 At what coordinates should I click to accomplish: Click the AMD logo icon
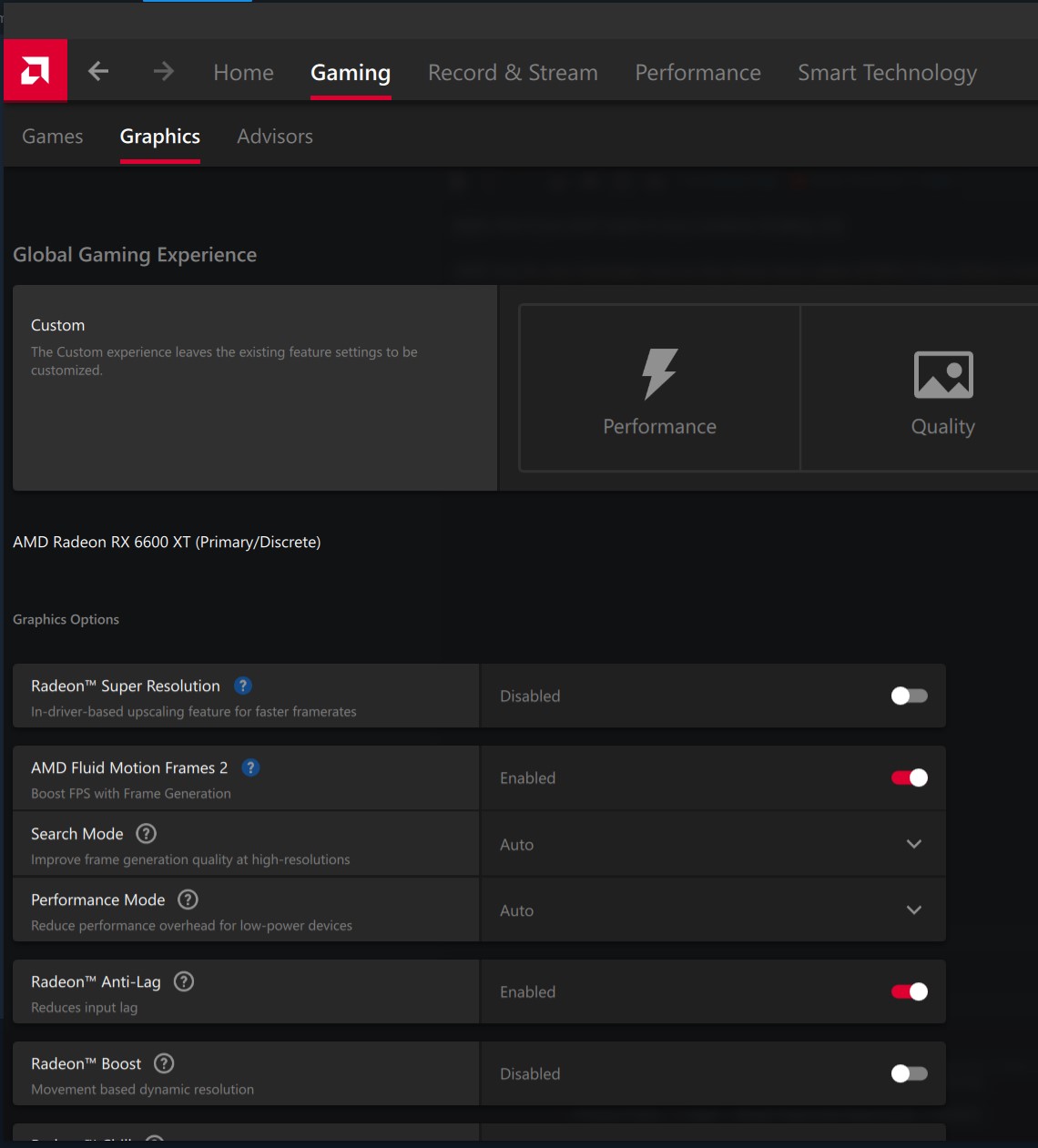click(36, 70)
